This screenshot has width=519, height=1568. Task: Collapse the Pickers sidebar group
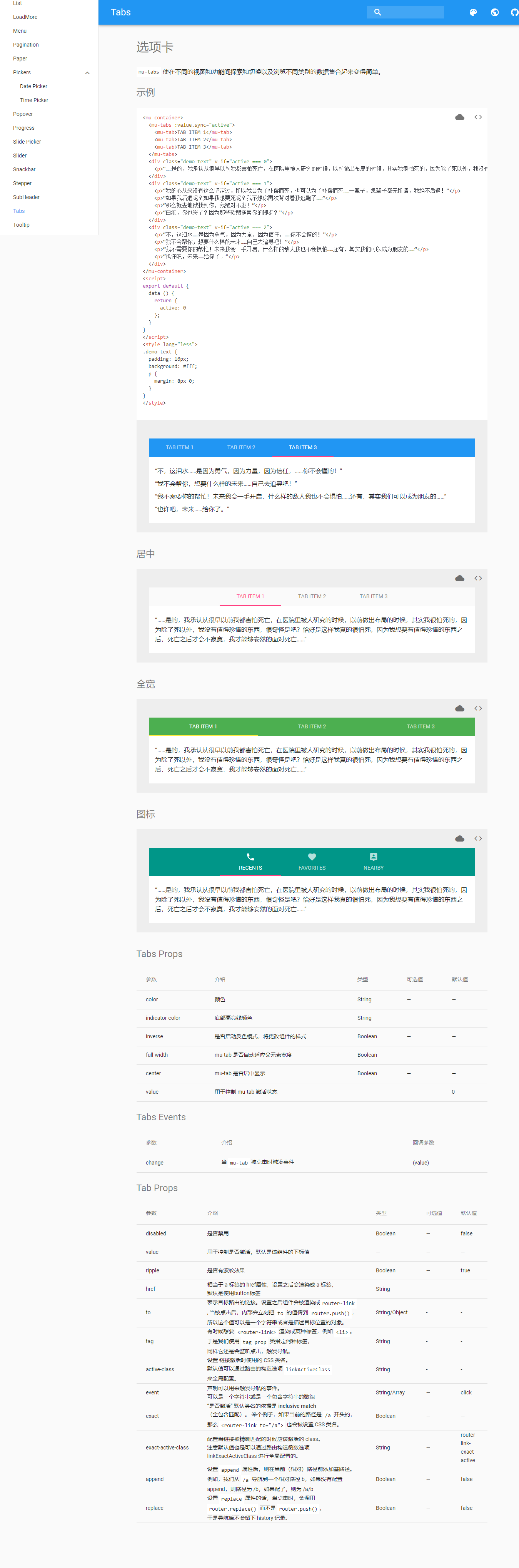point(87,73)
